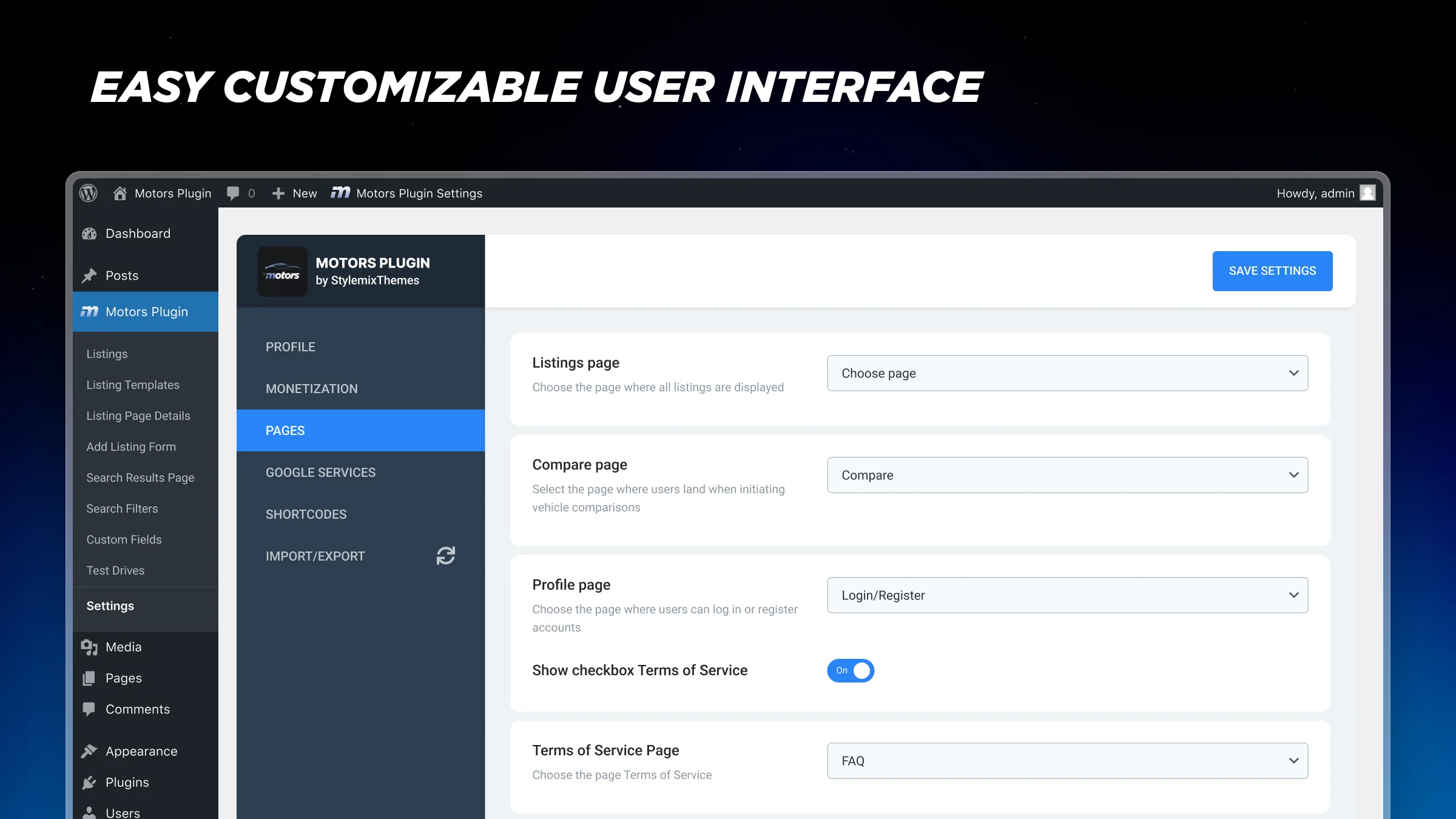Click the Motors Plugin sidebar logo icon
The image size is (1456, 819).
point(89,311)
